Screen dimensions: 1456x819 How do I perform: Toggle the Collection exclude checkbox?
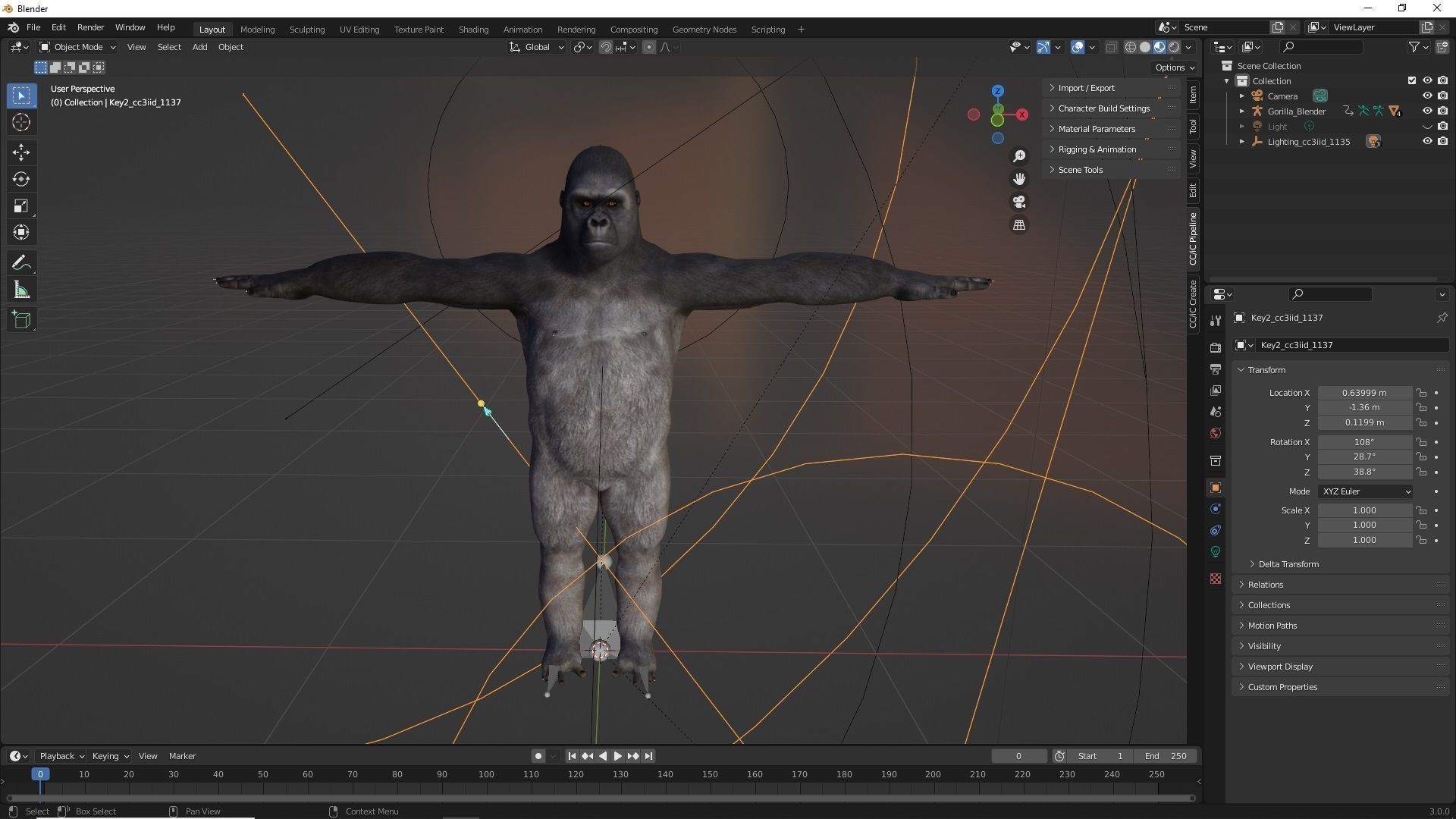tap(1412, 81)
